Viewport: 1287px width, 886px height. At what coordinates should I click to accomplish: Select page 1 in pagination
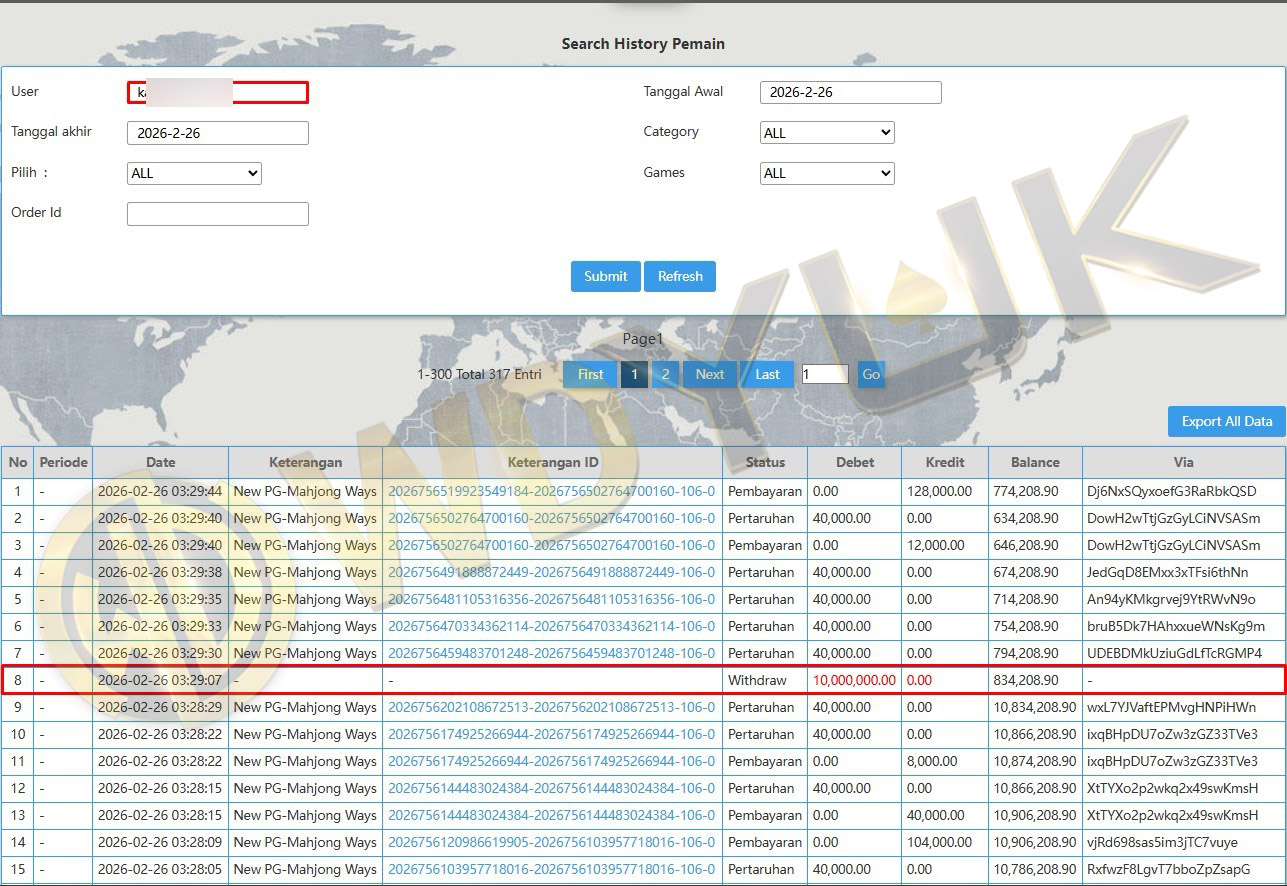[634, 374]
